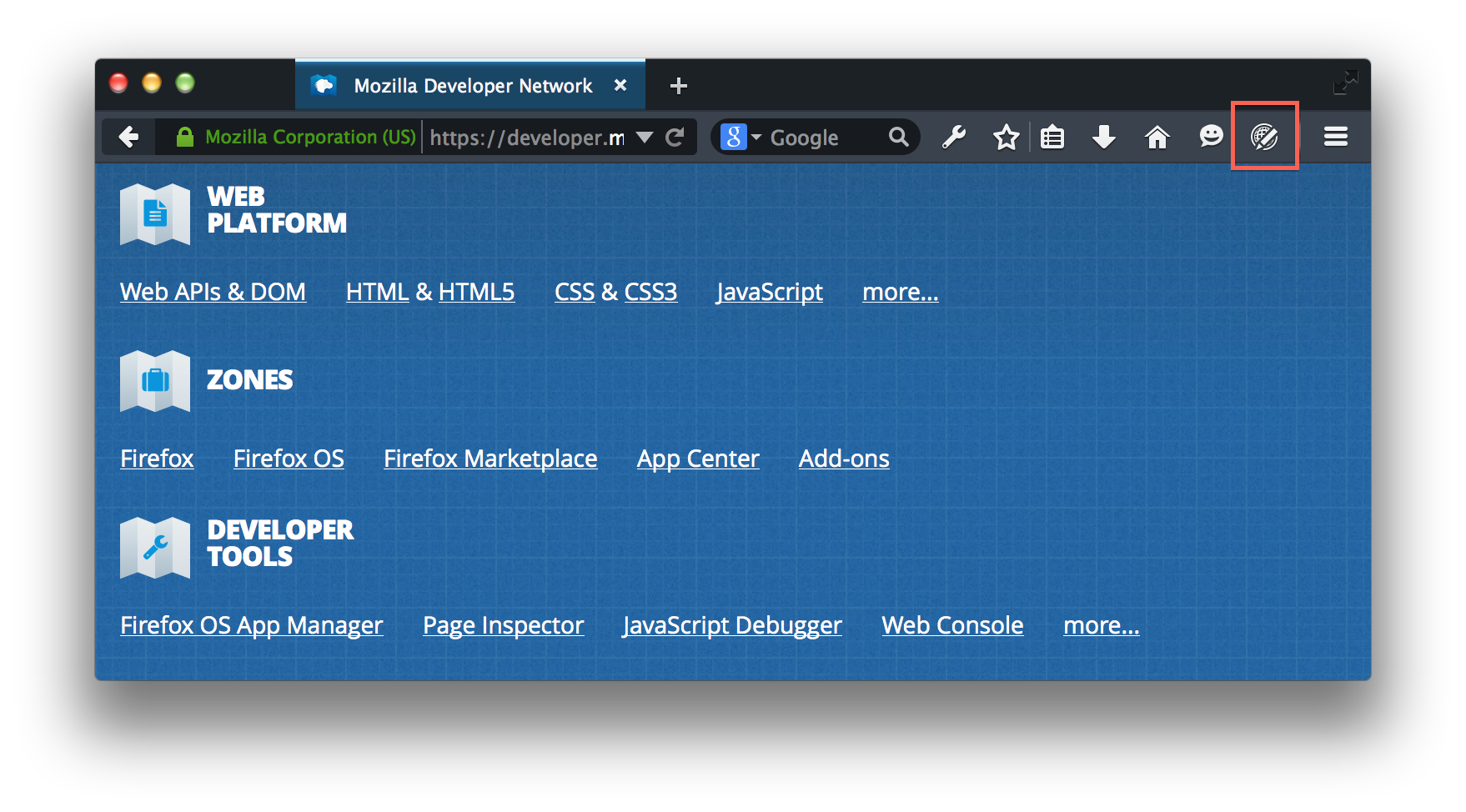Open the HTML & HTML5 link

(430, 293)
